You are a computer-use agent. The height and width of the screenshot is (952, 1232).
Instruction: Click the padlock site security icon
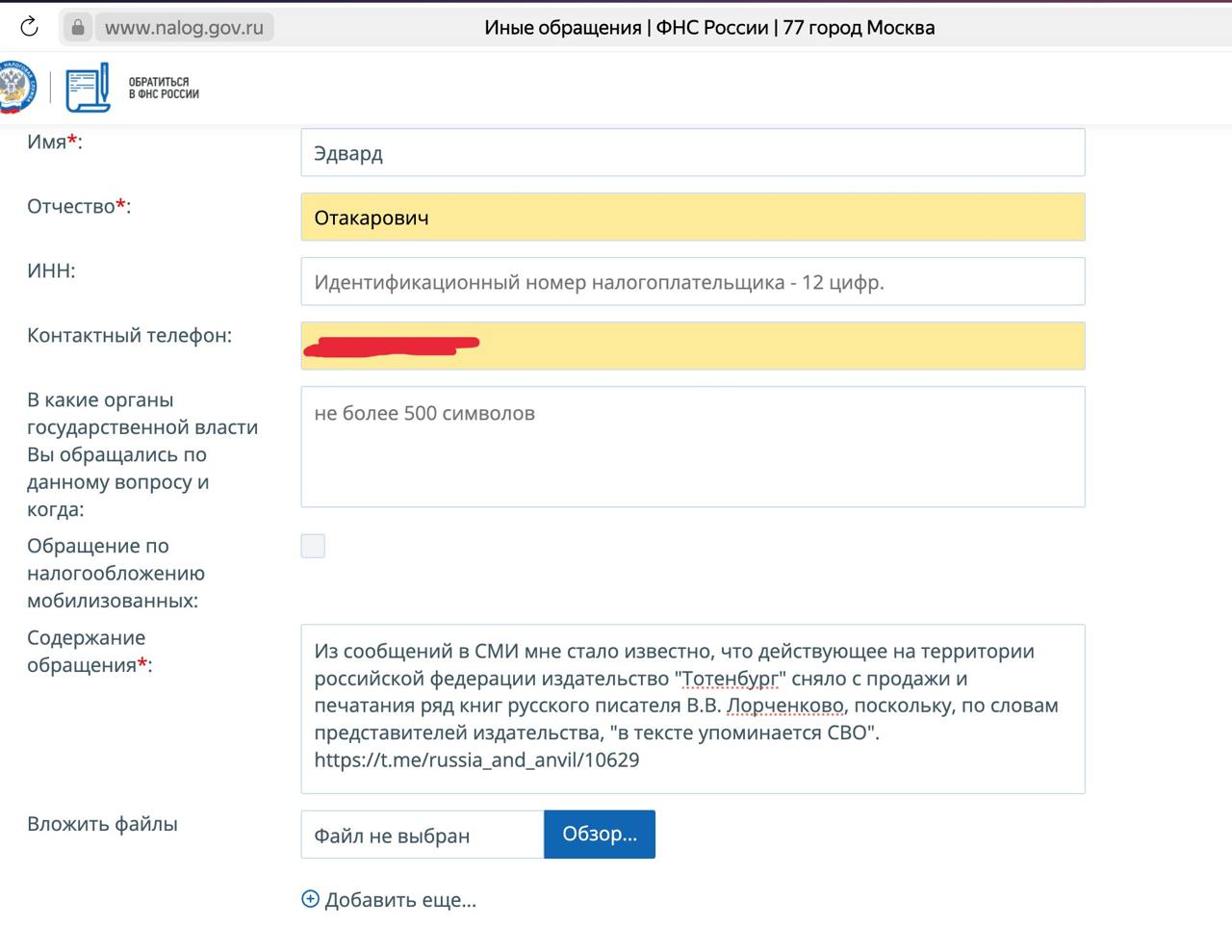click(x=78, y=27)
